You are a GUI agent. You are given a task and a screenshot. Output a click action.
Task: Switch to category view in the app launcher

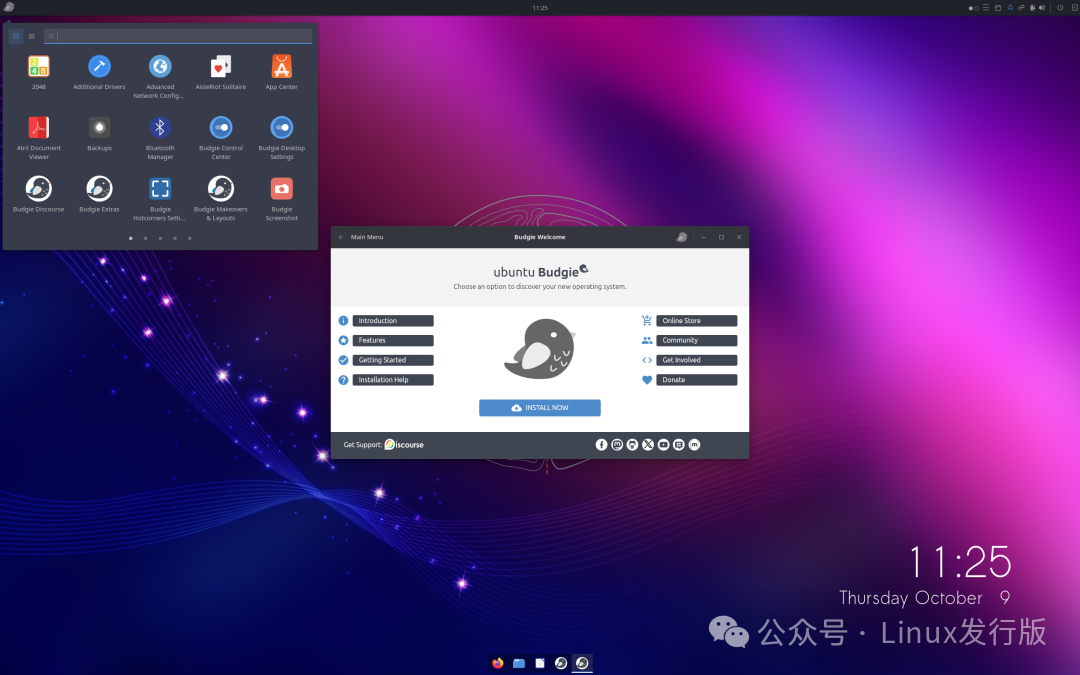pyautogui.click(x=31, y=35)
